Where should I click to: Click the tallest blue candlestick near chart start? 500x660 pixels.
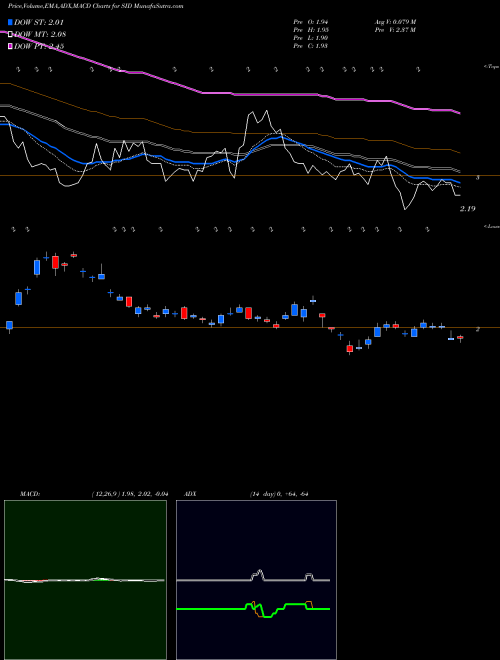tap(37, 268)
